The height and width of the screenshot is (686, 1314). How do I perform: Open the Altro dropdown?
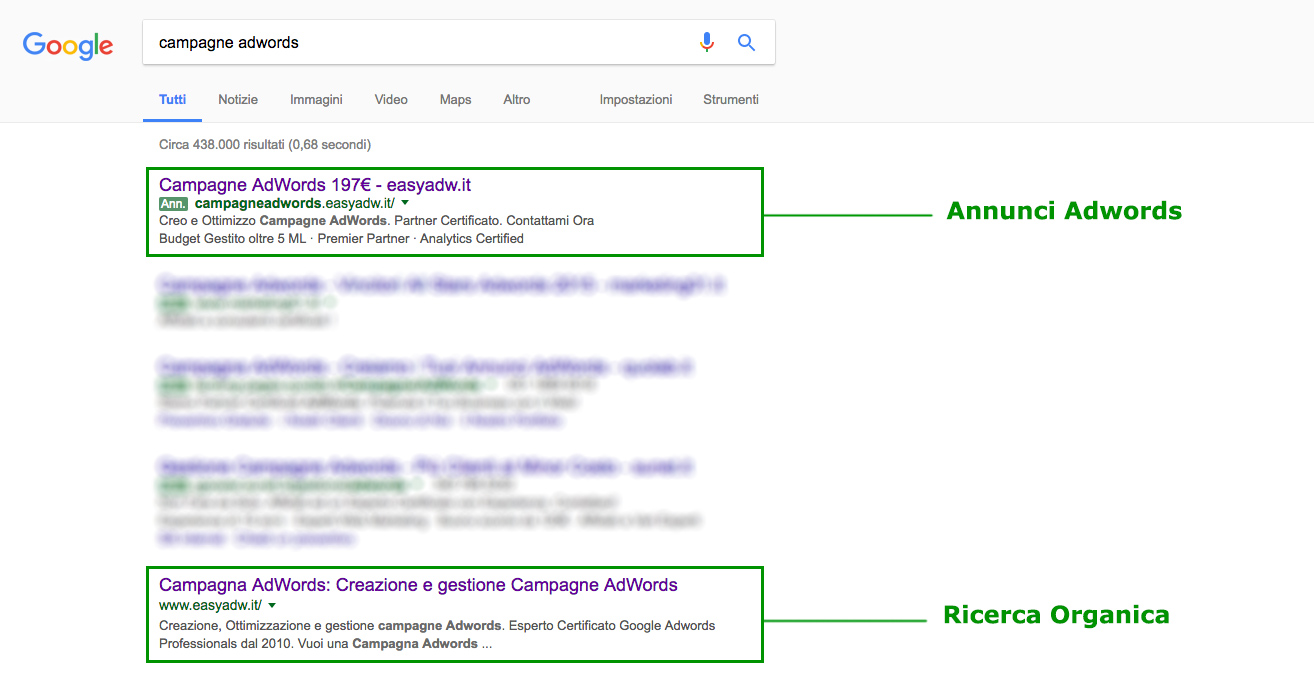[516, 99]
